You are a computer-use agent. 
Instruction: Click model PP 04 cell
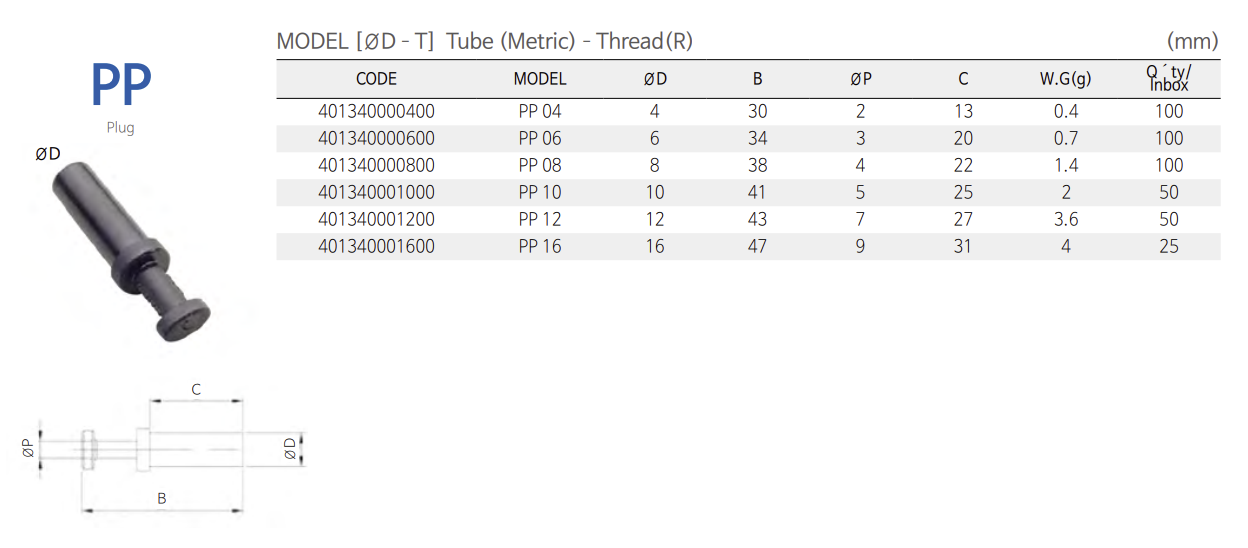(540, 112)
